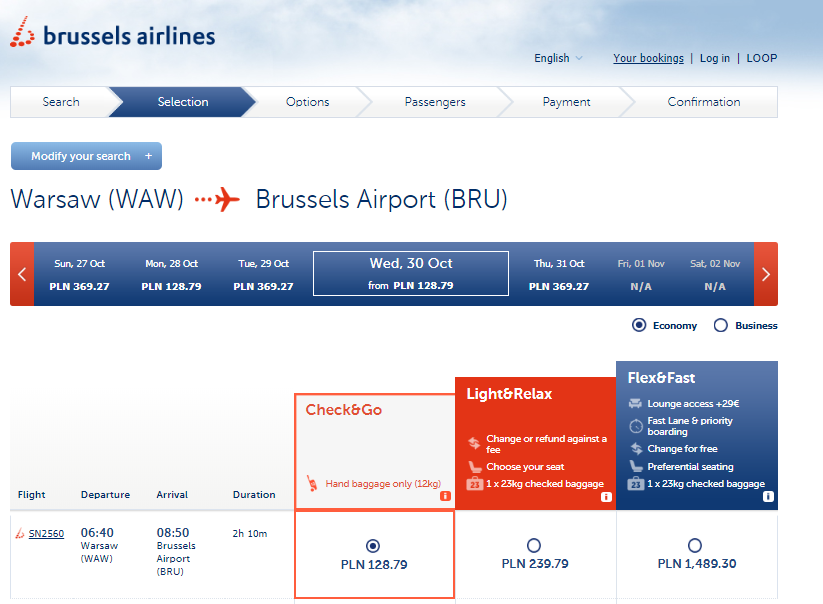
Task: Click the hand baggage icon in Check&Go
Action: pos(312,483)
